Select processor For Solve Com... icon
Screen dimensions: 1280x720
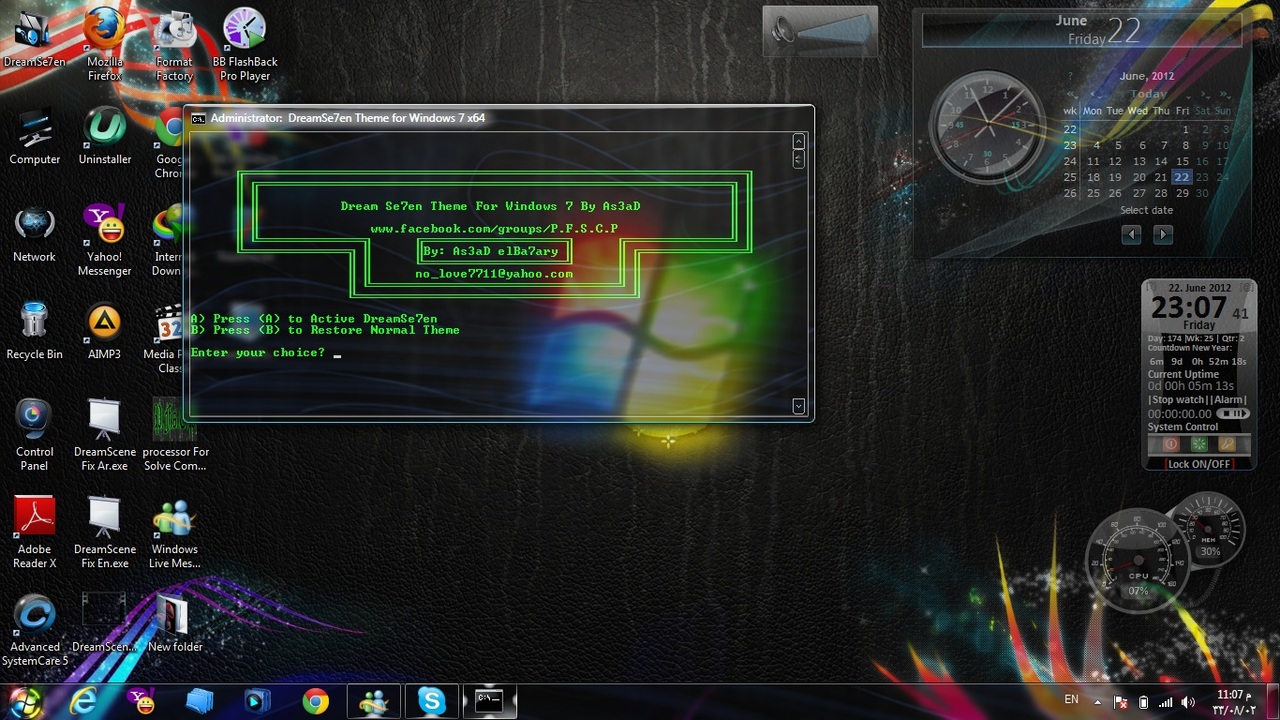[174, 436]
